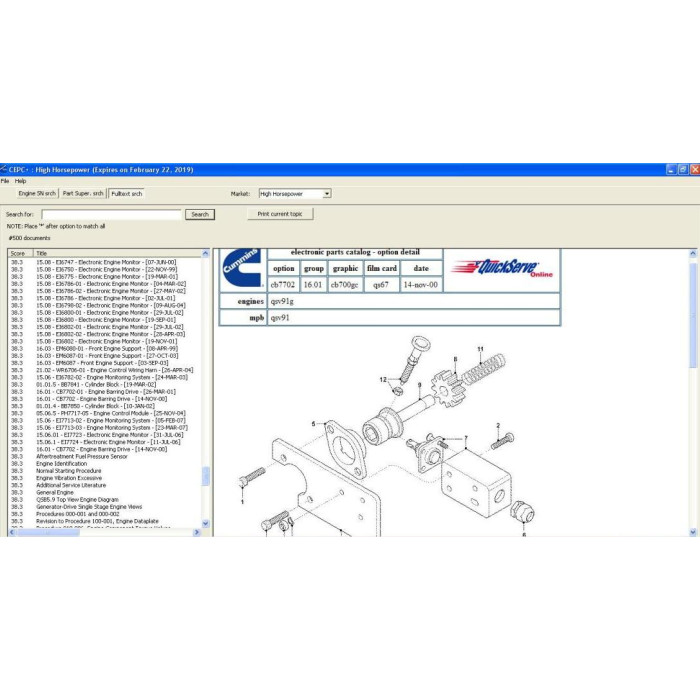Select Engine Identification row
The width and height of the screenshot is (700, 700).
pos(62,464)
